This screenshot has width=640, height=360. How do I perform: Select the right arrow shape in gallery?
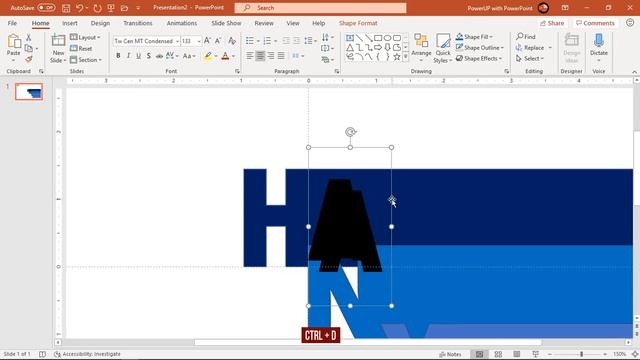coord(378,48)
